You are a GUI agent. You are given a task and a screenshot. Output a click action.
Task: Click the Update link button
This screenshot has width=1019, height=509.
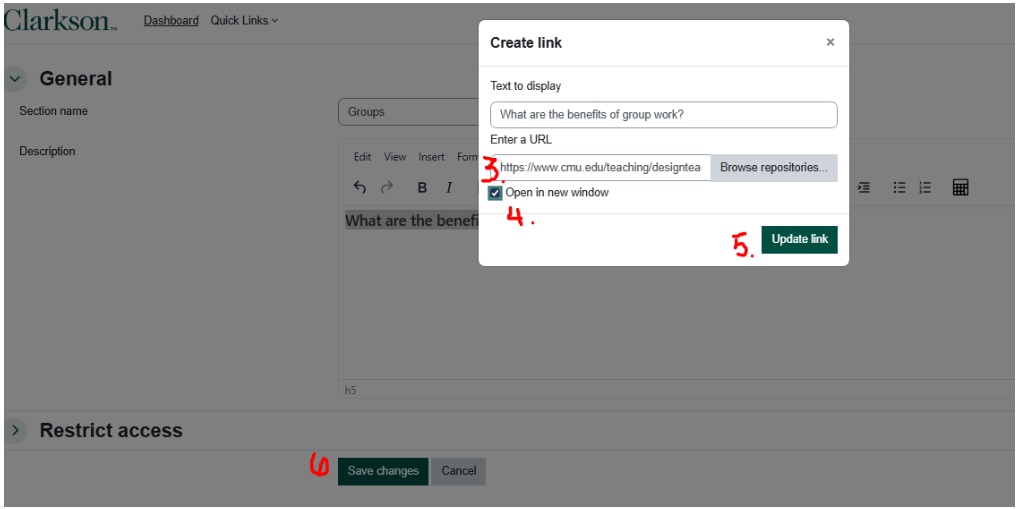coord(799,239)
